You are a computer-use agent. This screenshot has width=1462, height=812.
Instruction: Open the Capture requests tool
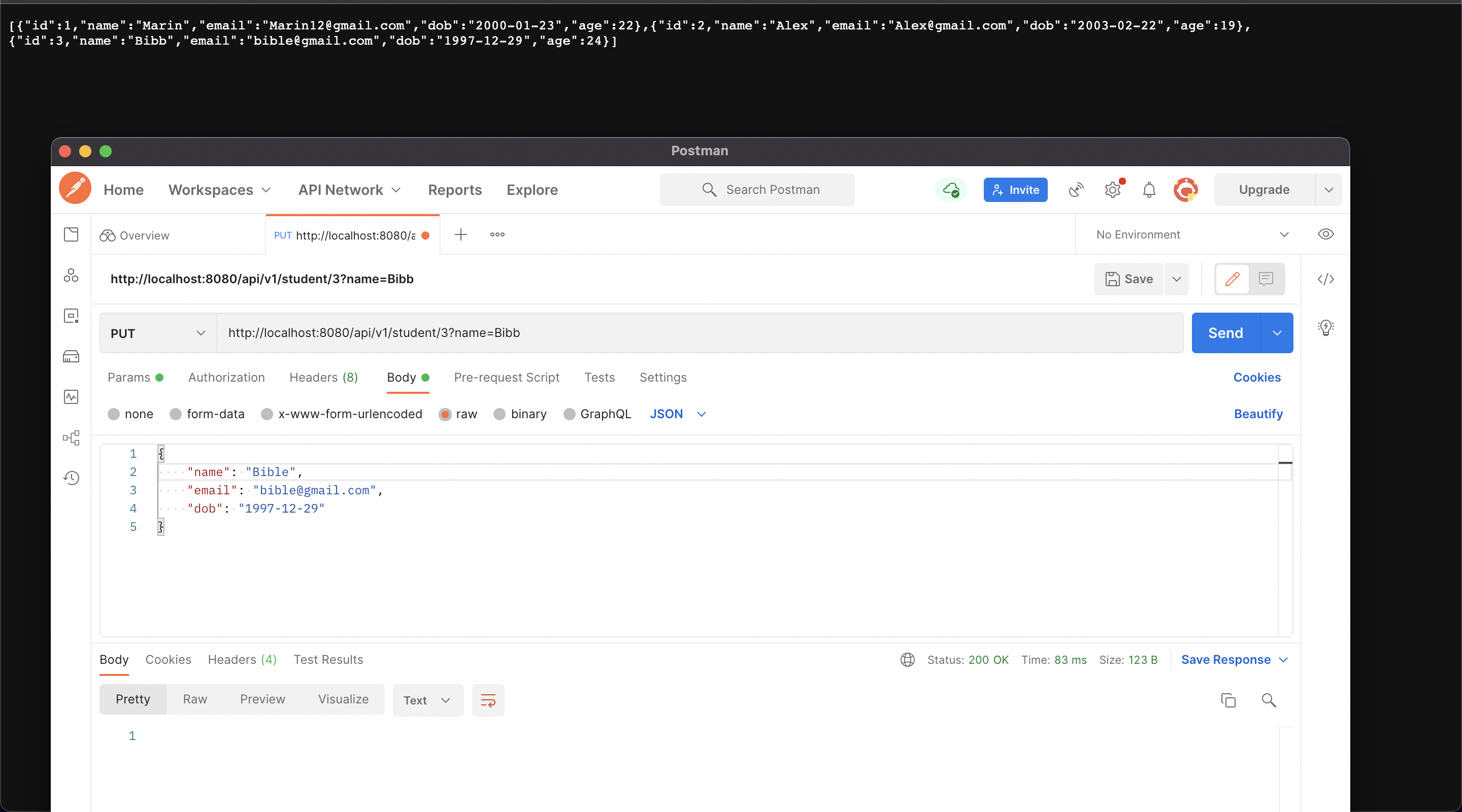tap(1076, 189)
